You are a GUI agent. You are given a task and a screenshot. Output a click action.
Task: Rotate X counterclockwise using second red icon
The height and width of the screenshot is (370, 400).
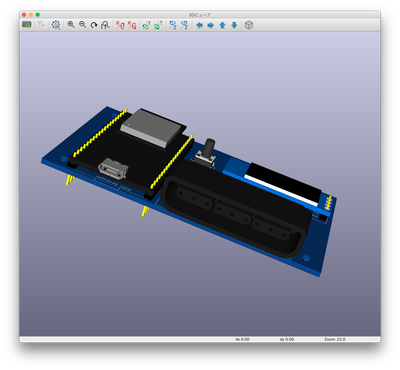pos(132,25)
